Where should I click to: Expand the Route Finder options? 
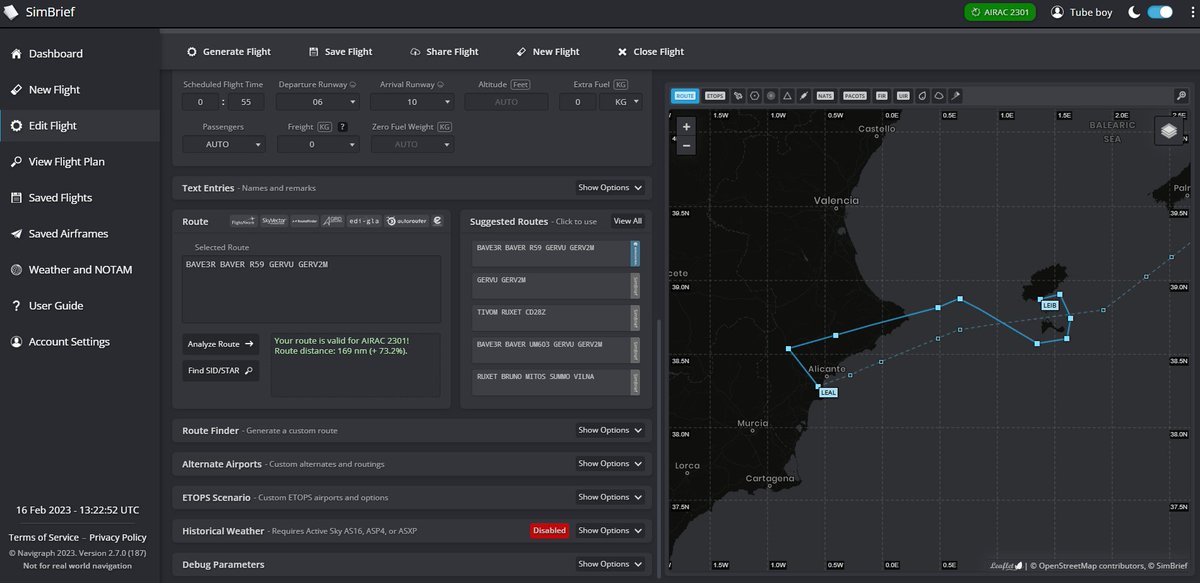pos(610,430)
